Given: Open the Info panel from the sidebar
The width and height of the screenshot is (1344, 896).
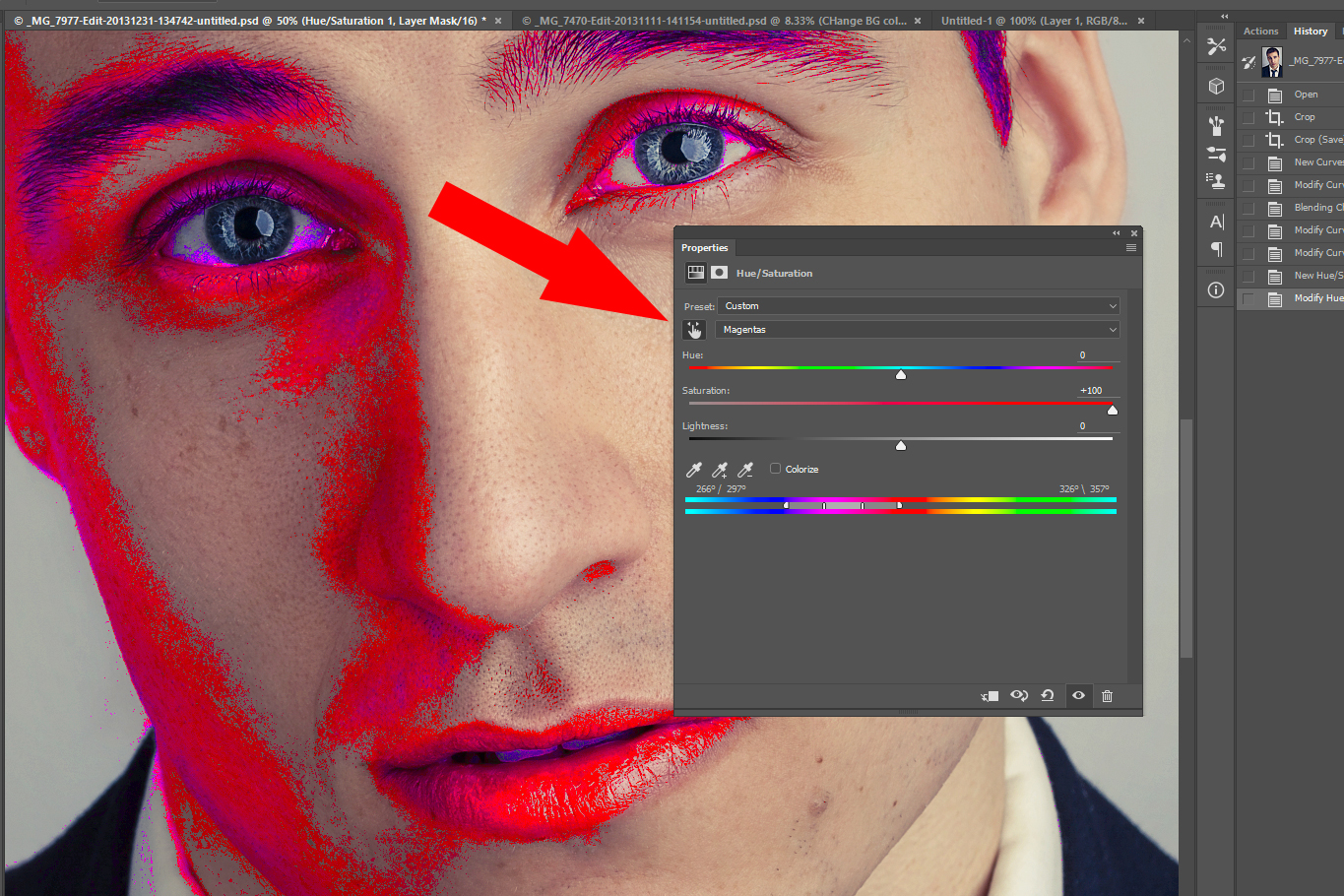Looking at the screenshot, I should click(x=1215, y=289).
